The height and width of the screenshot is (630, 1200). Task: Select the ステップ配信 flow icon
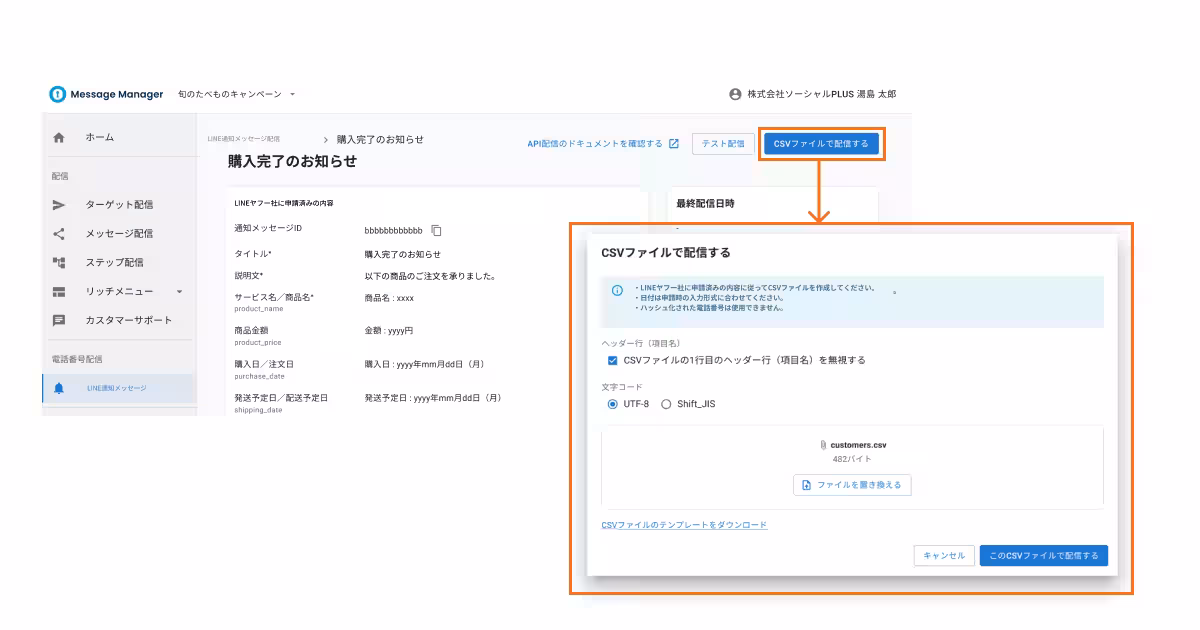tap(59, 261)
